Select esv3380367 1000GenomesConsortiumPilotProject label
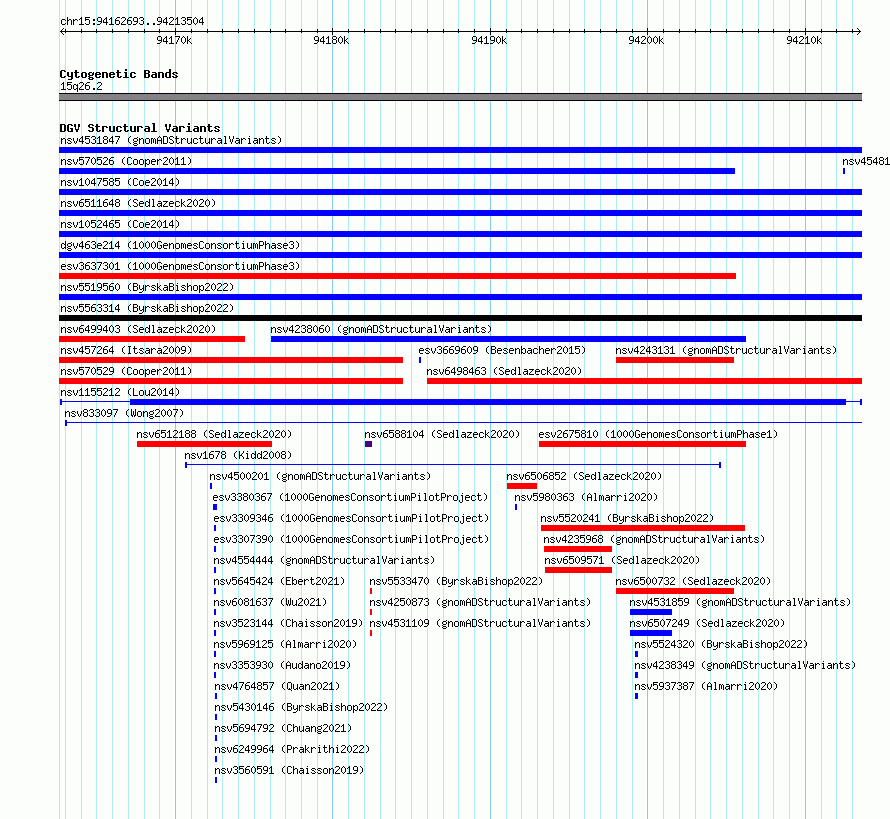The width and height of the screenshot is (890, 819). point(350,497)
